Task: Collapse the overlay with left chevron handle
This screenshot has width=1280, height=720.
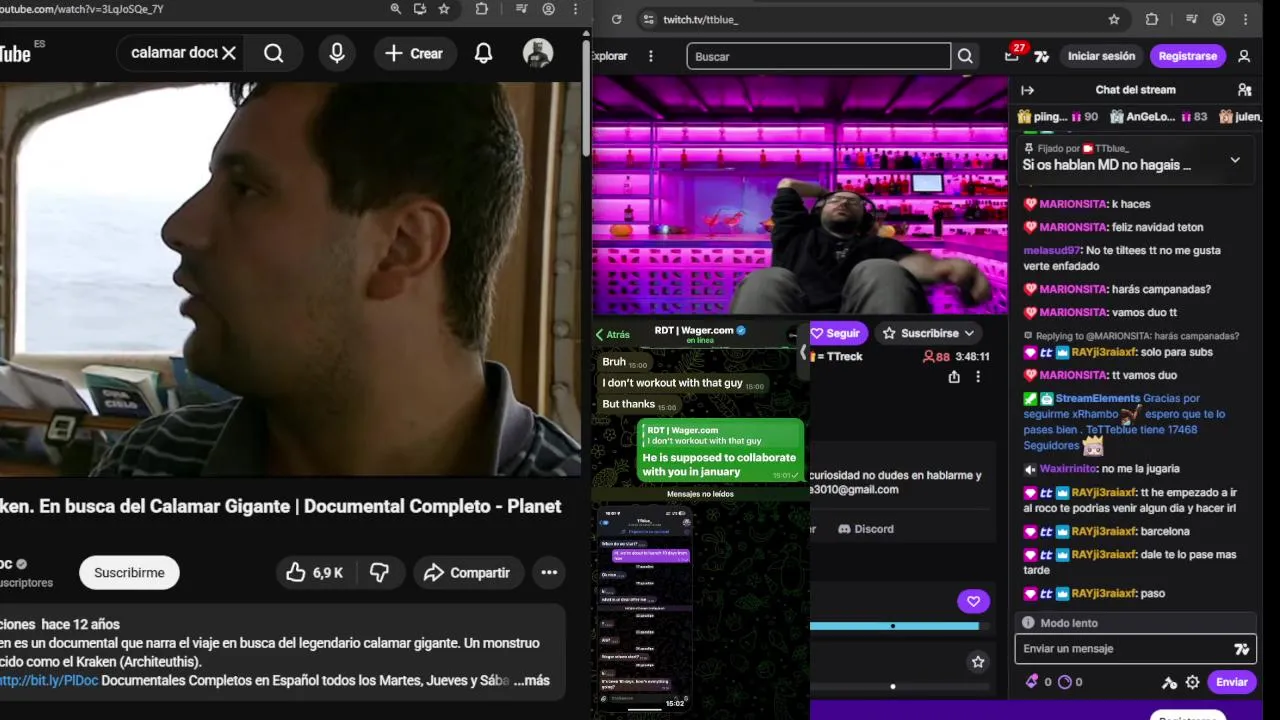Action: tap(802, 352)
